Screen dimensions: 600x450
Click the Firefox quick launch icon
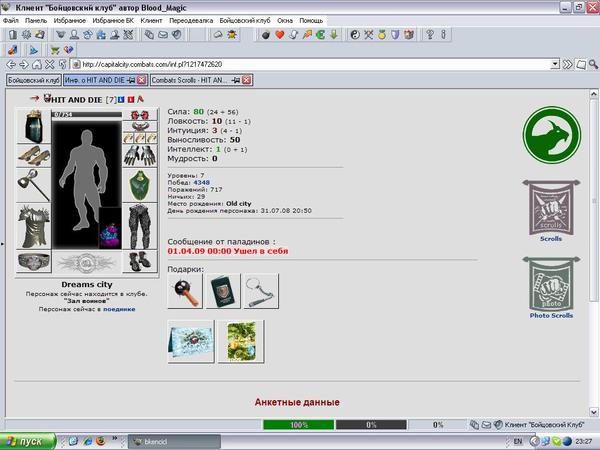tap(101, 441)
